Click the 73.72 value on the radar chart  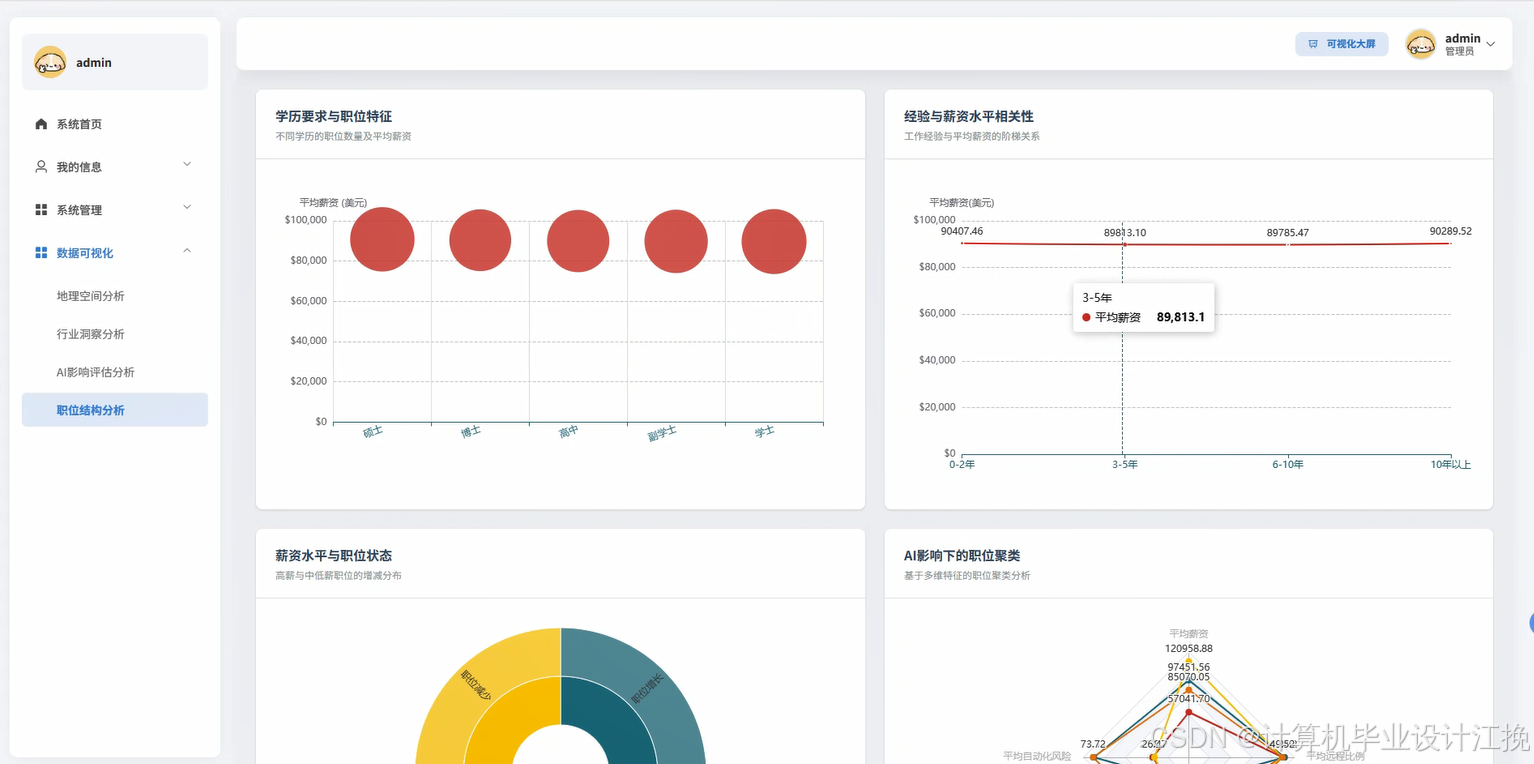[1093, 744]
